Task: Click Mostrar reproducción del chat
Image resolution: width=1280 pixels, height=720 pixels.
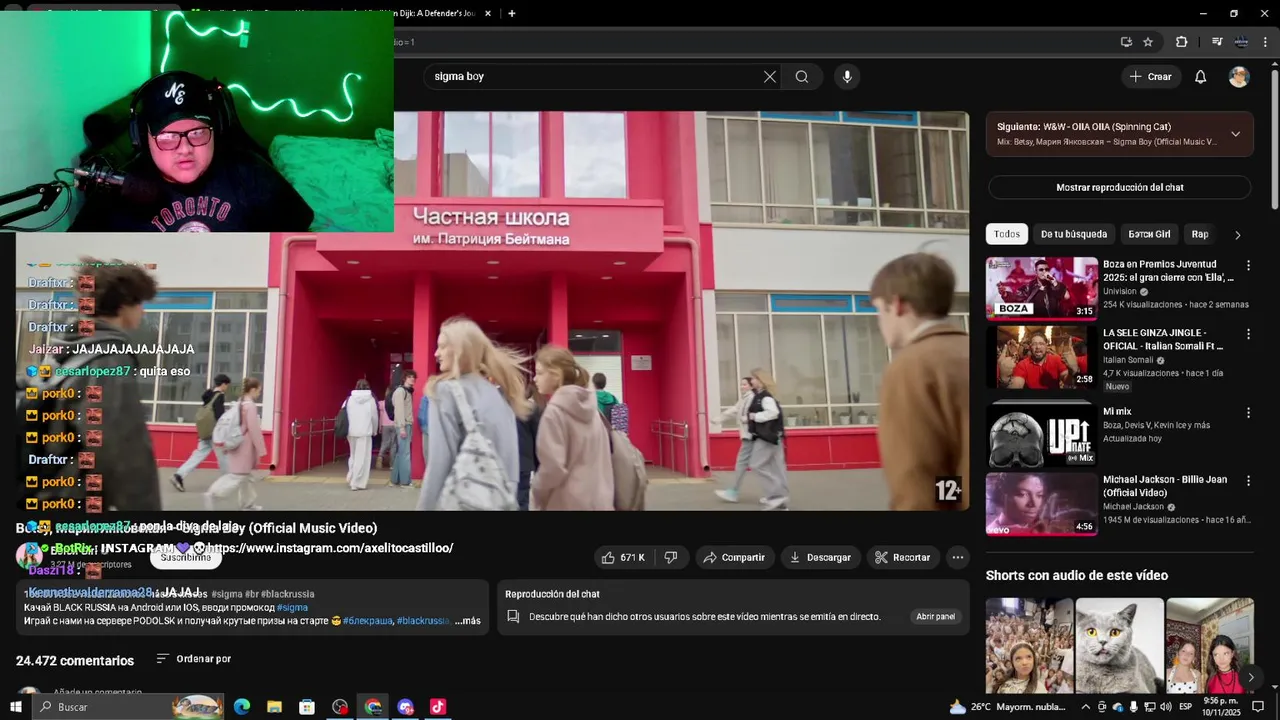Action: click(x=1119, y=188)
